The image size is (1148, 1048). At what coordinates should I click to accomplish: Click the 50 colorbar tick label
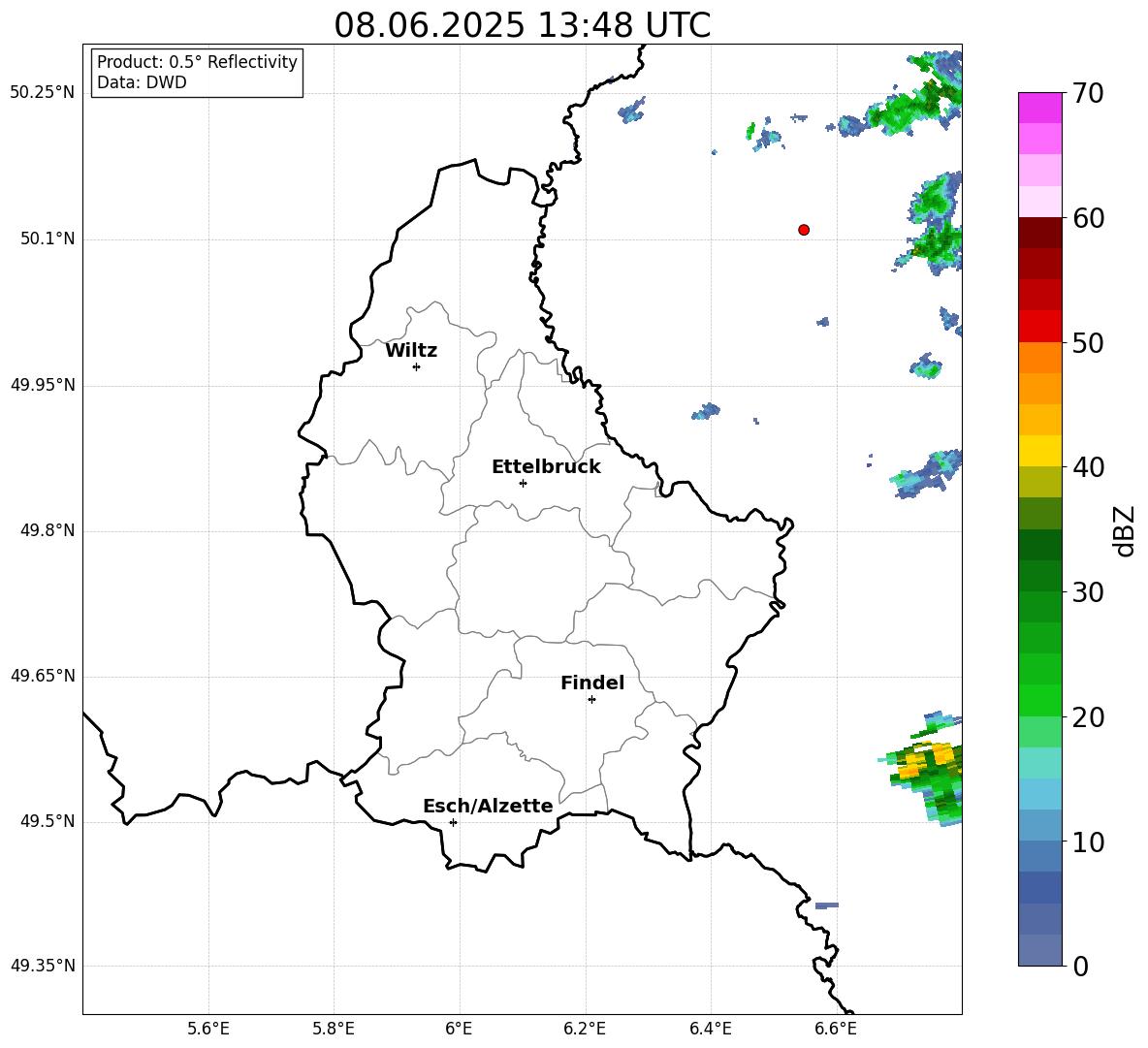click(x=1088, y=343)
